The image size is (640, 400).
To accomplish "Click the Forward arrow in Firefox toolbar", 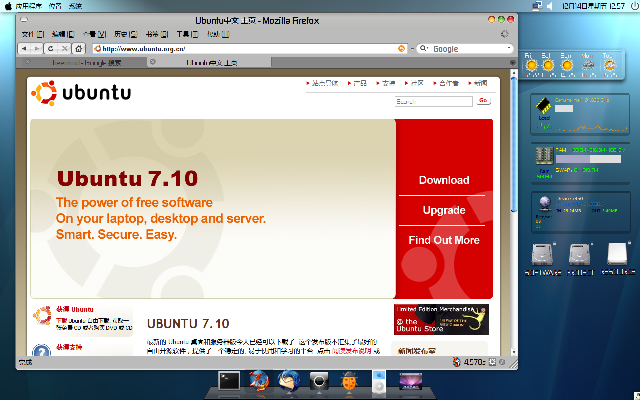I will click(x=37, y=49).
